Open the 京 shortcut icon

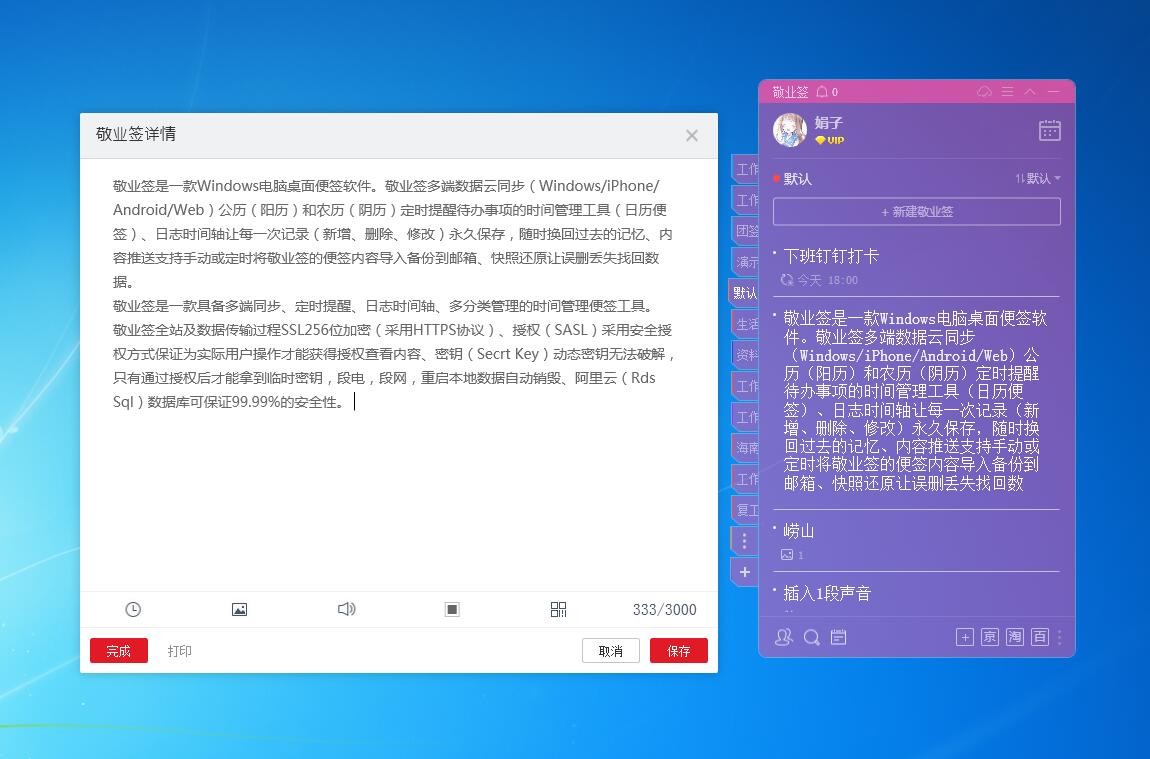tap(989, 637)
